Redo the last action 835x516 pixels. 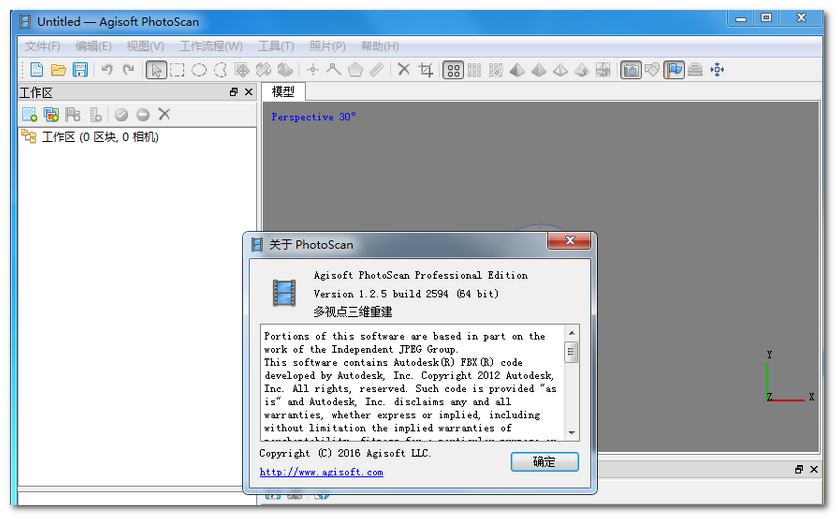(x=128, y=70)
